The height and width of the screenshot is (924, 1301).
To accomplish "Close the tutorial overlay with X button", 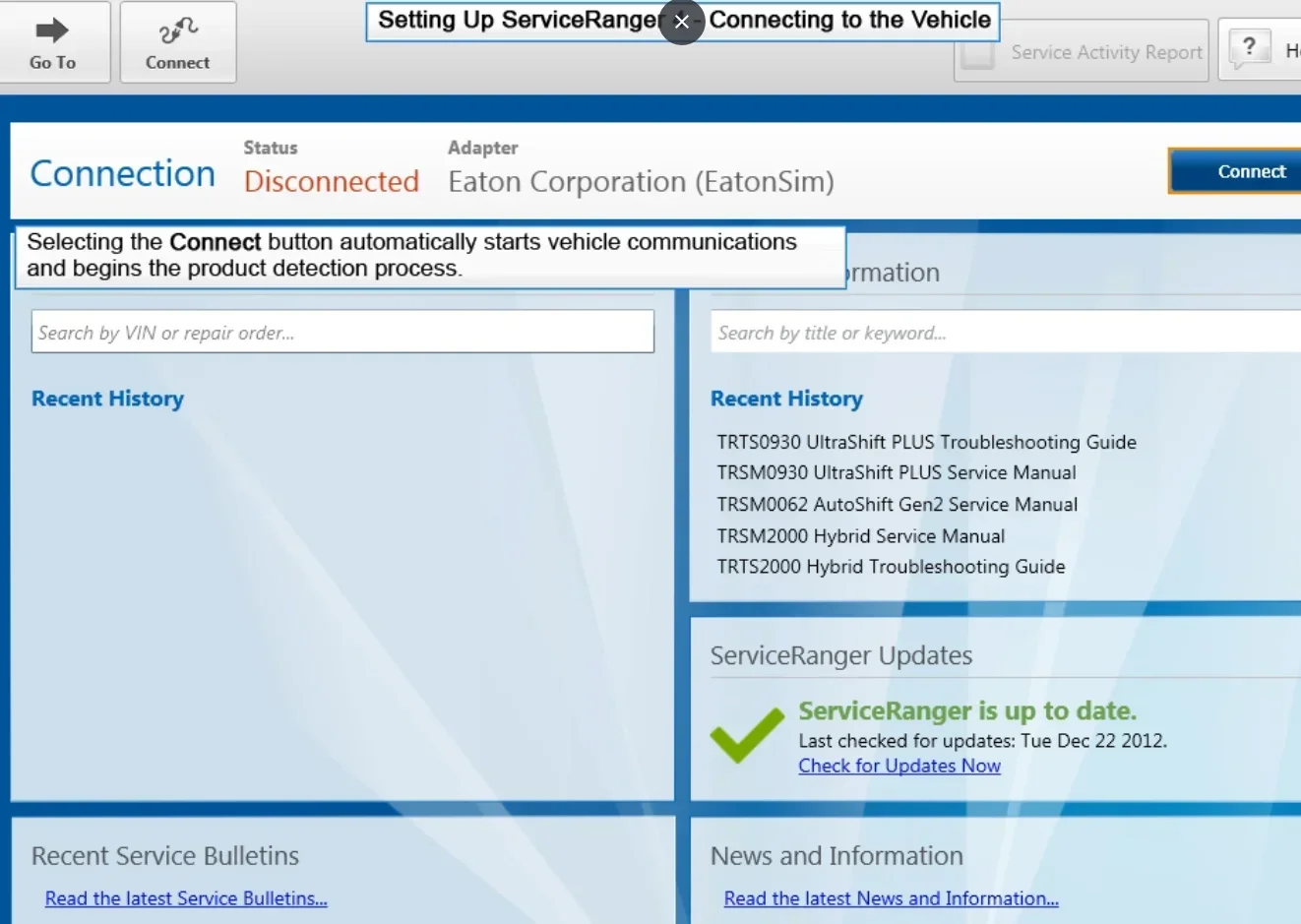I will (681, 22).
